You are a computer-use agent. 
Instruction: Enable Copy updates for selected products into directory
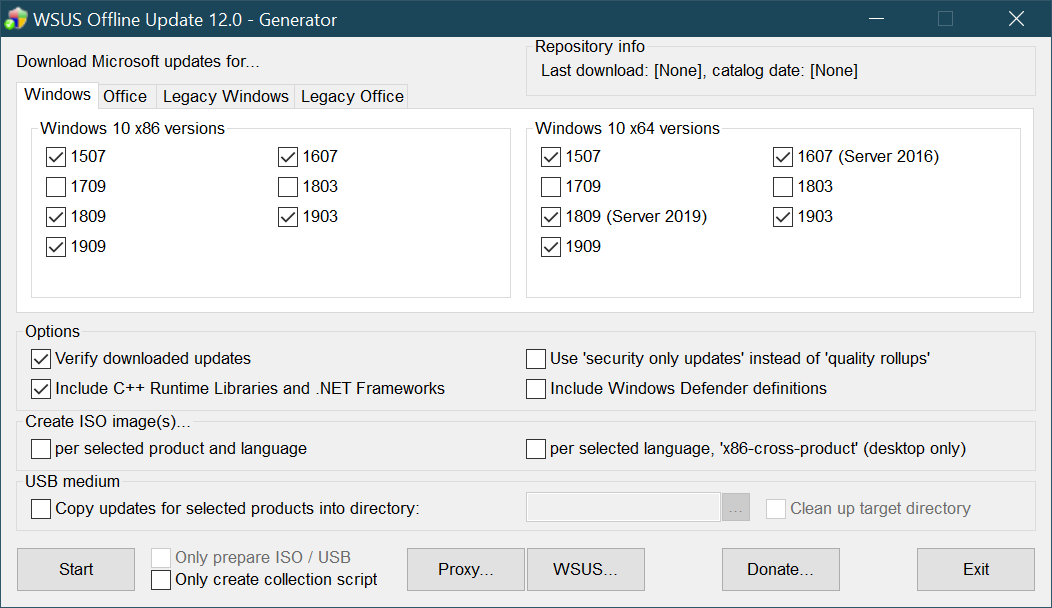pos(41,509)
